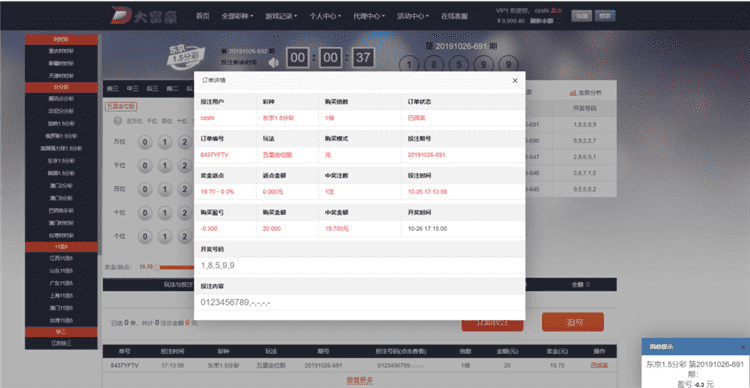Open 台湾11选5 in the sidebar
This screenshot has width=750, height=388.
(x=61, y=321)
